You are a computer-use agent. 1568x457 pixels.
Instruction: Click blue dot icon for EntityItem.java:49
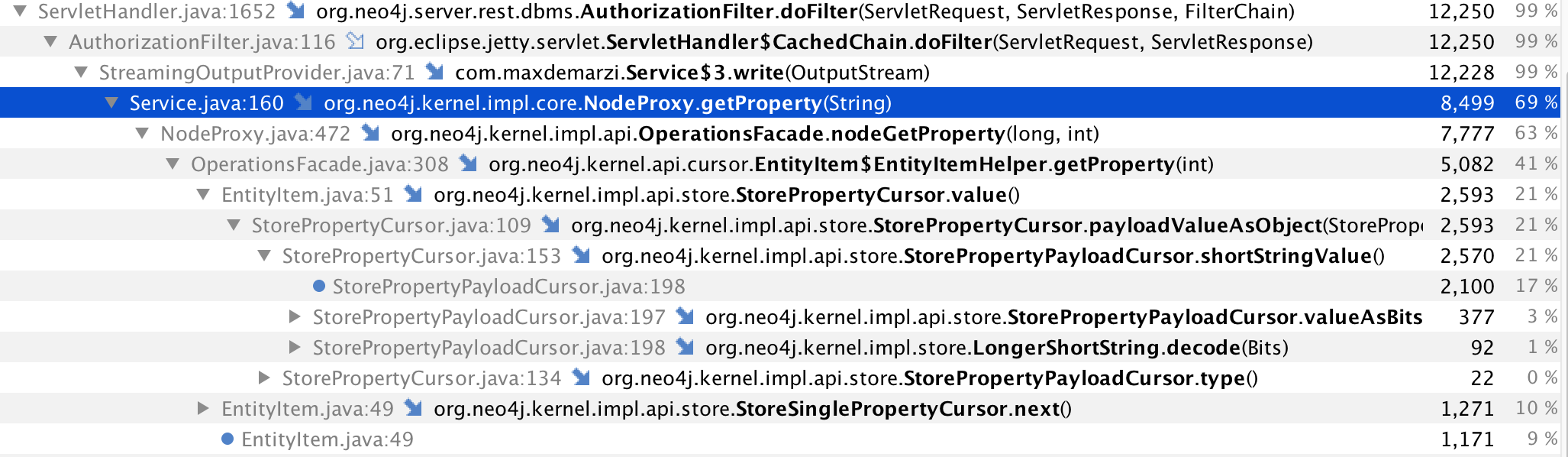click(x=227, y=439)
